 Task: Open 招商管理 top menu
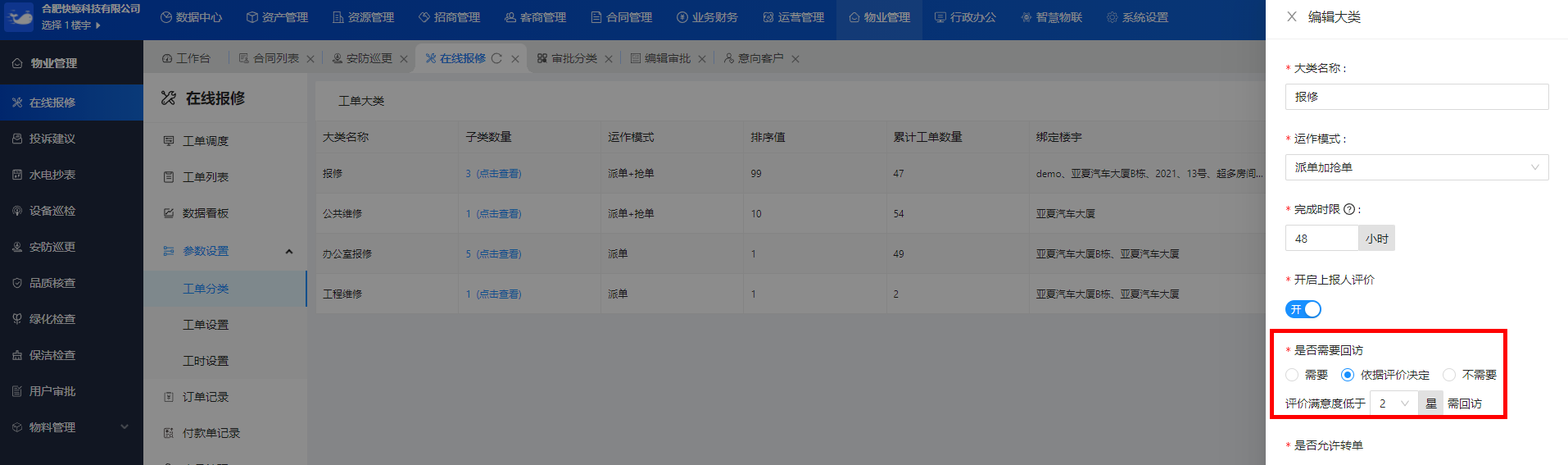tap(449, 17)
